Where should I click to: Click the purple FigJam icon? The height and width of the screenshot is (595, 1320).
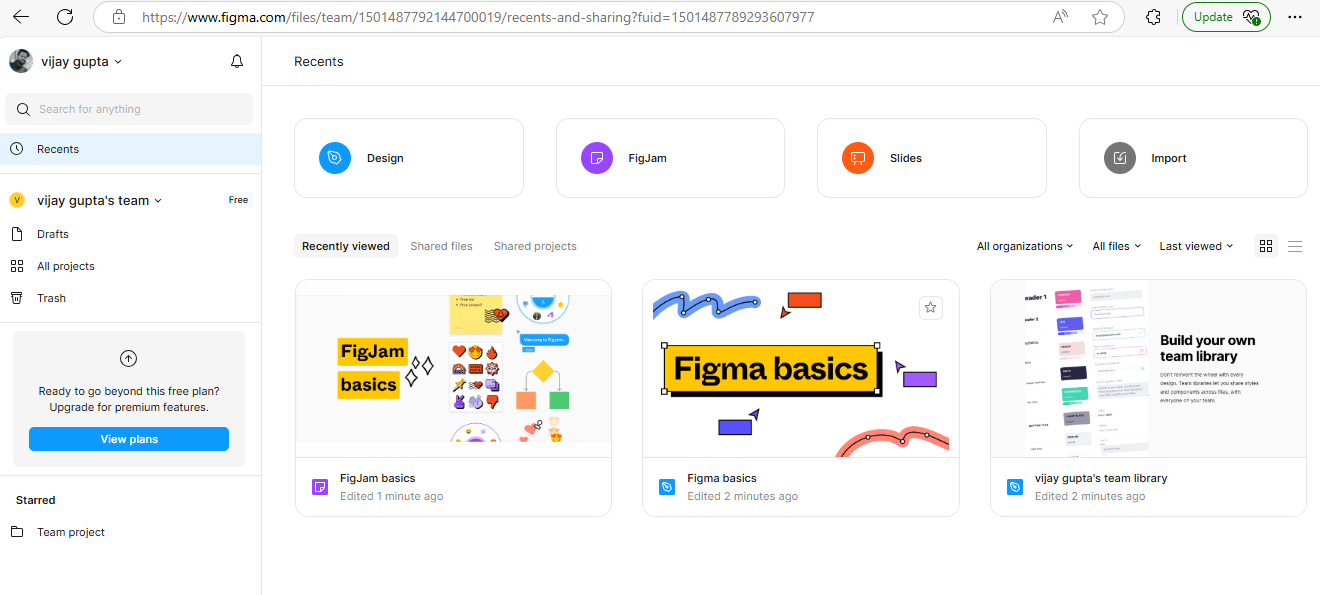tap(597, 158)
